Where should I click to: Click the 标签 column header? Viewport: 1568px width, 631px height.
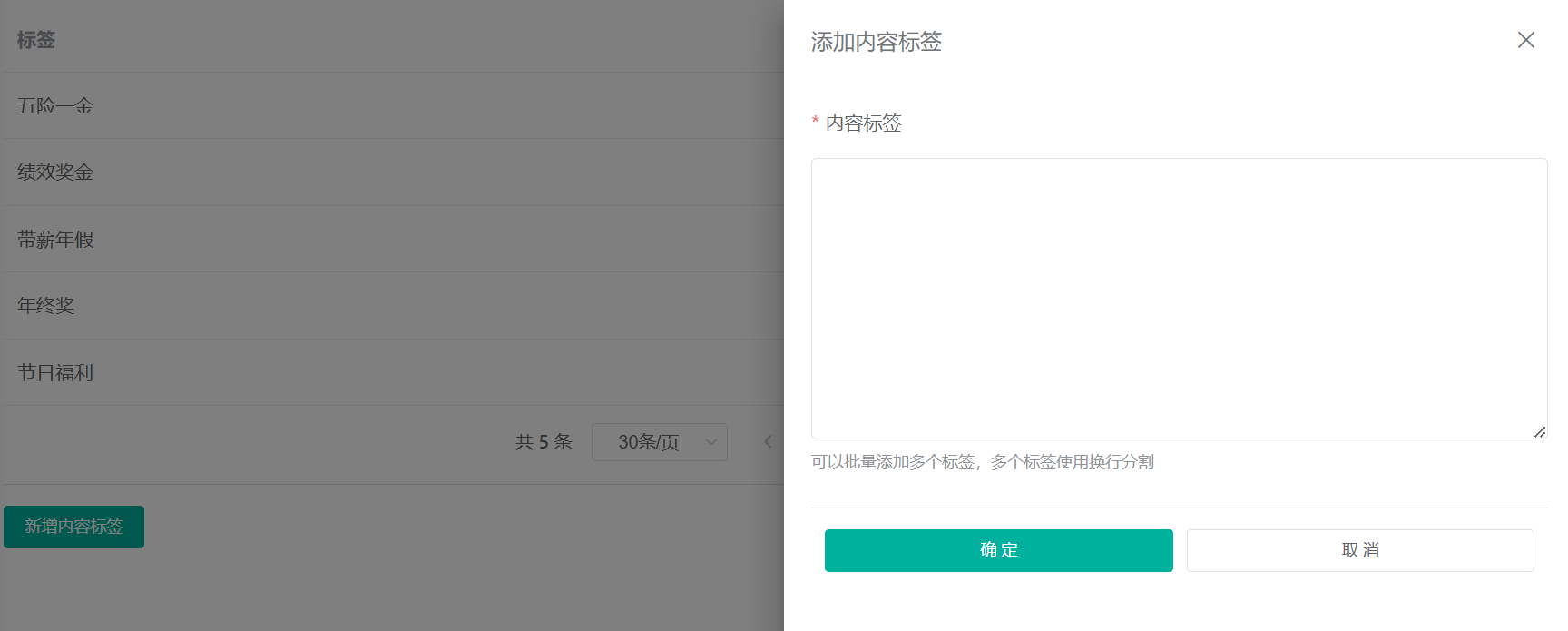click(34, 40)
